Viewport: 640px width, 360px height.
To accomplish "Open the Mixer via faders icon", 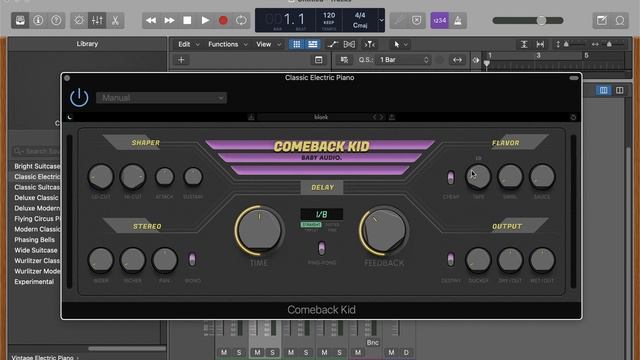I will tap(97, 20).
